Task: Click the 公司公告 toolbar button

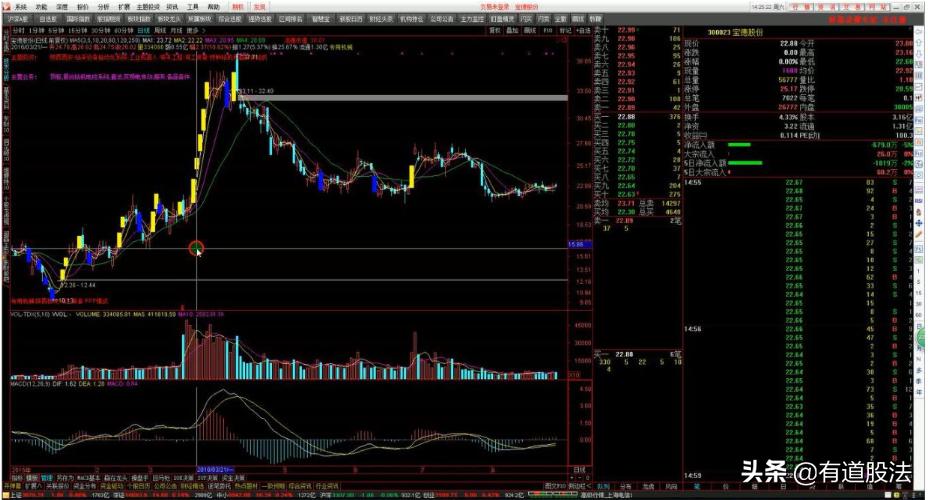Action: pos(441,20)
